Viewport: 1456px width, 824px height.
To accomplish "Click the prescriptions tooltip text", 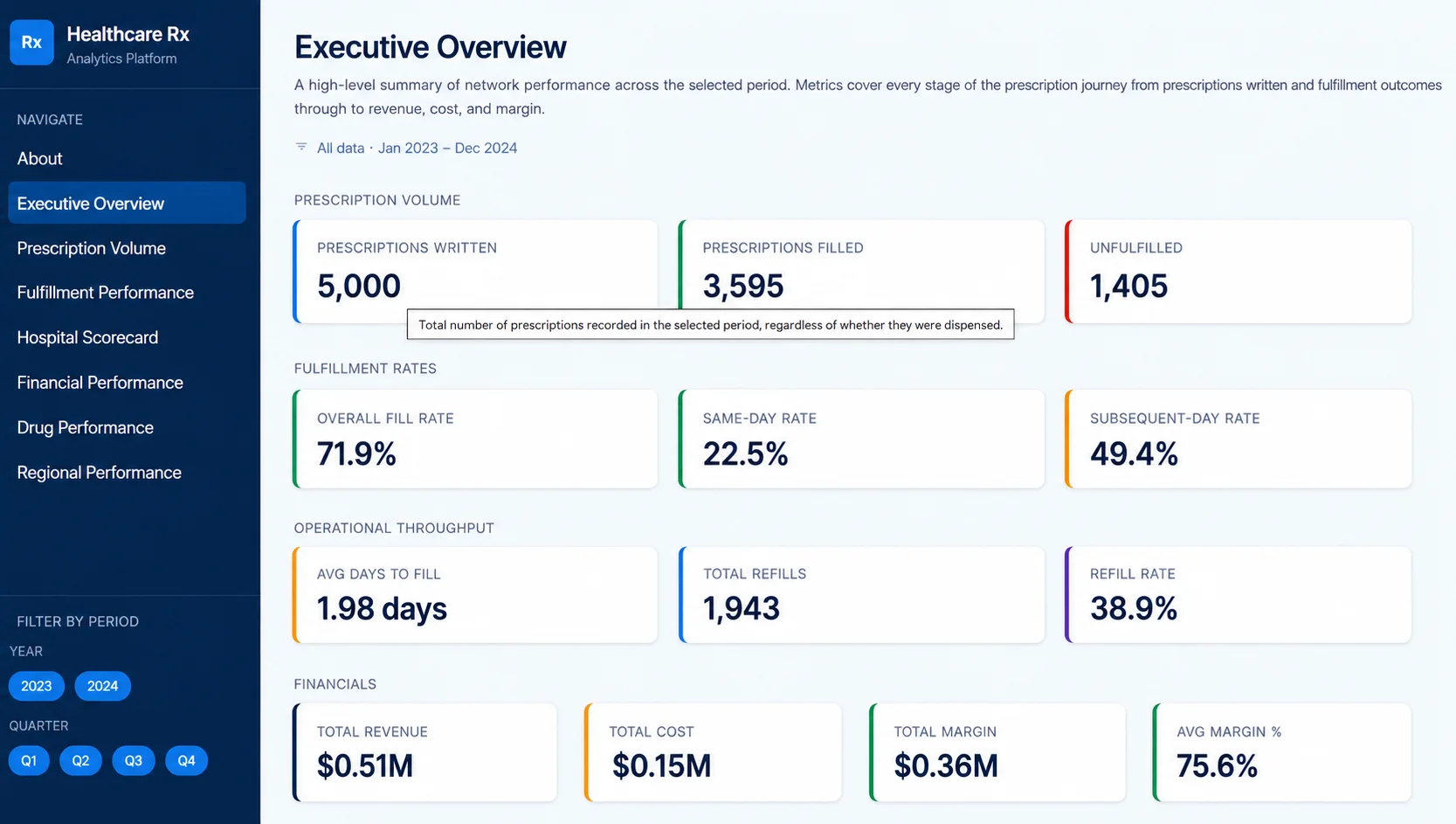I will [x=710, y=325].
